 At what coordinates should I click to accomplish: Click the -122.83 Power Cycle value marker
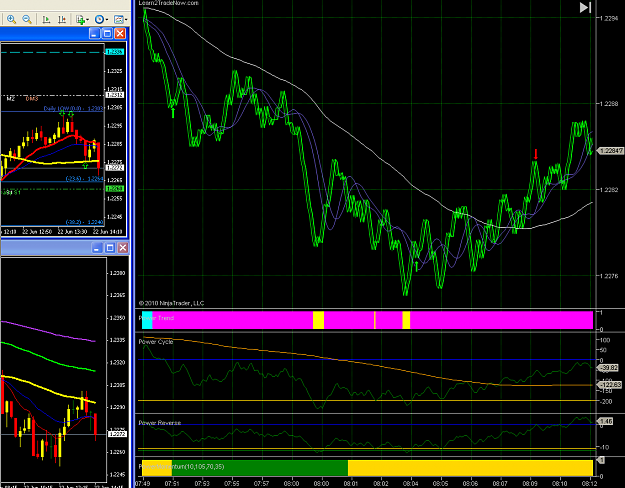[x=609, y=385]
